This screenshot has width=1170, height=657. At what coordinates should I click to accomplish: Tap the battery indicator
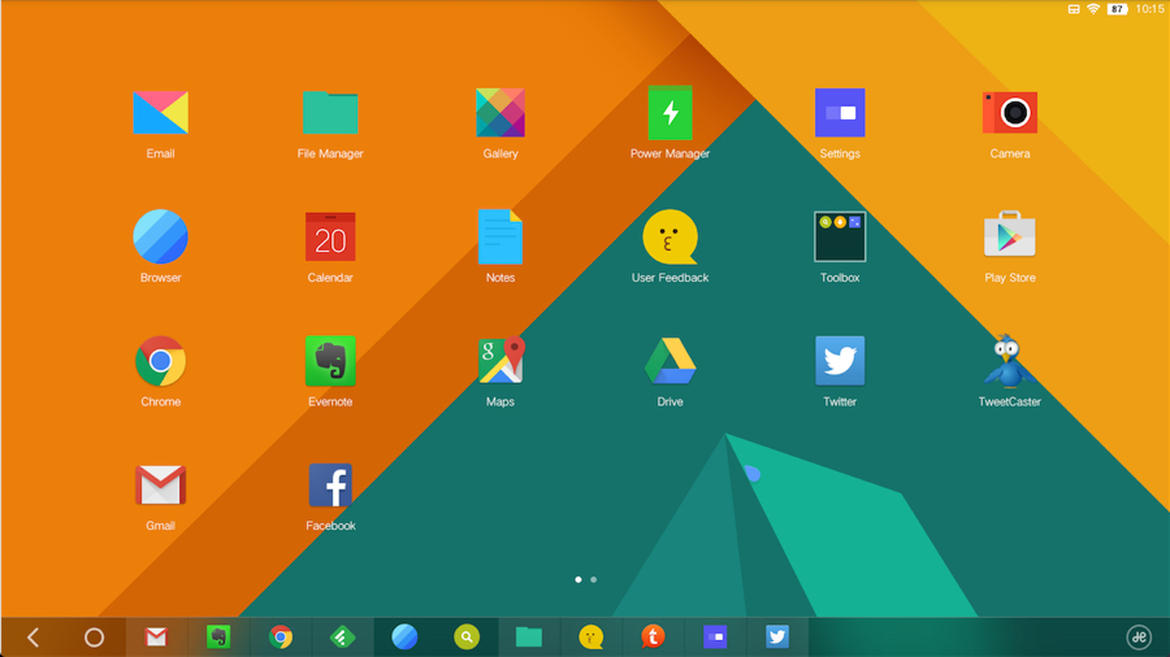point(1117,9)
